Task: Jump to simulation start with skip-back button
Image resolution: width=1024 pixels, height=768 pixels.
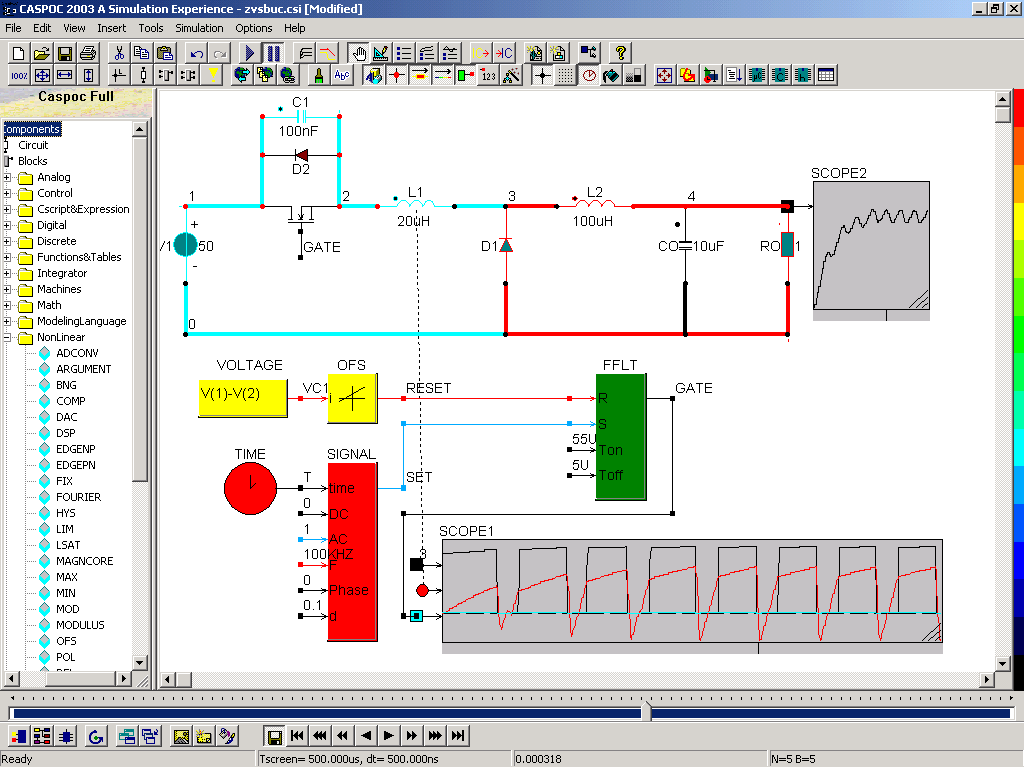Action: [x=297, y=736]
